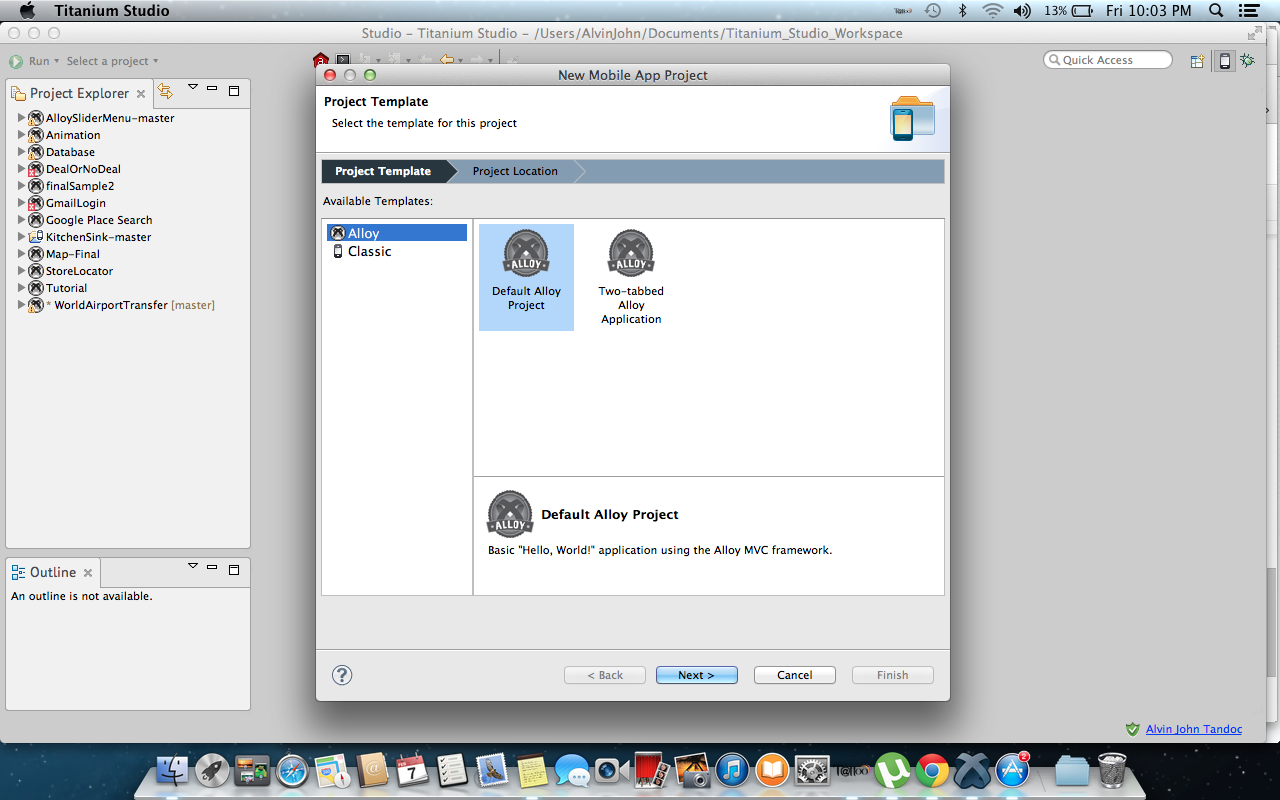
Task: Close the Project Explorer tab
Action: click(141, 94)
